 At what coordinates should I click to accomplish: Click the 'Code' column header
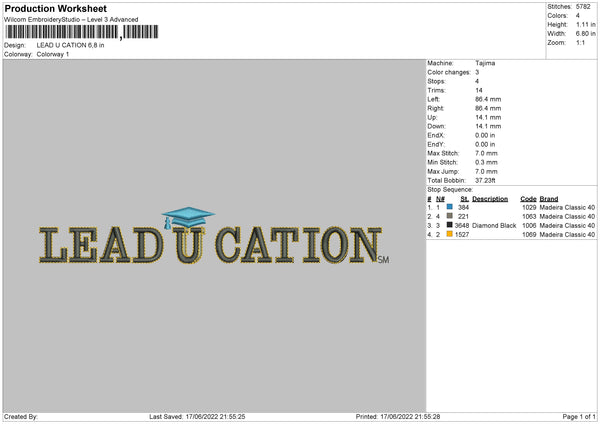pyautogui.click(x=528, y=199)
